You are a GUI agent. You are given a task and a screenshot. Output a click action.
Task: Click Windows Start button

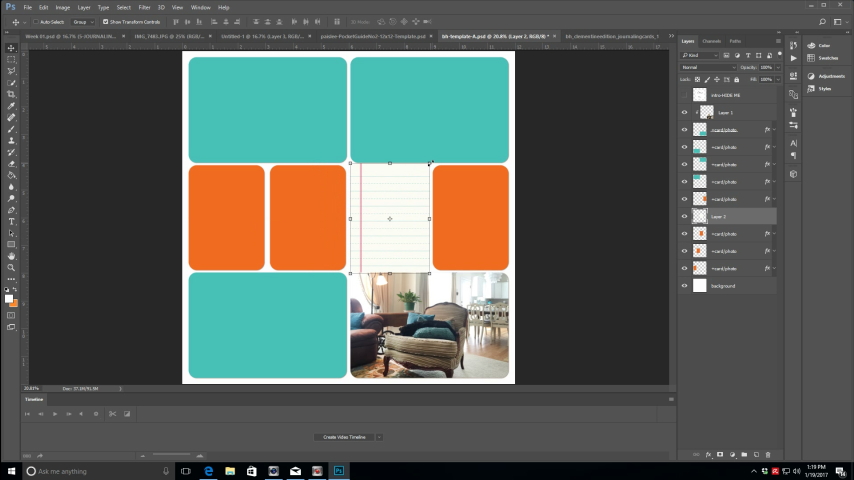click(11, 471)
